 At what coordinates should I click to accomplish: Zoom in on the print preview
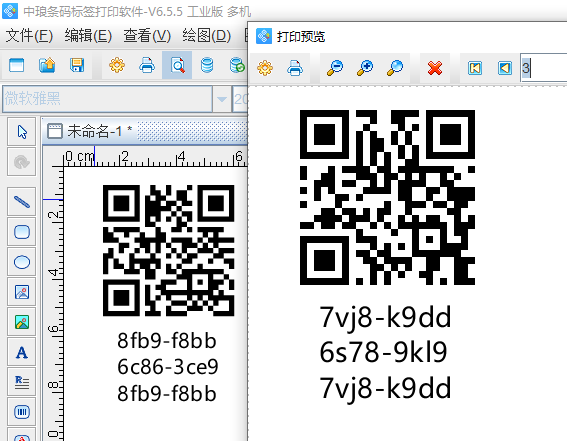[x=365, y=68]
